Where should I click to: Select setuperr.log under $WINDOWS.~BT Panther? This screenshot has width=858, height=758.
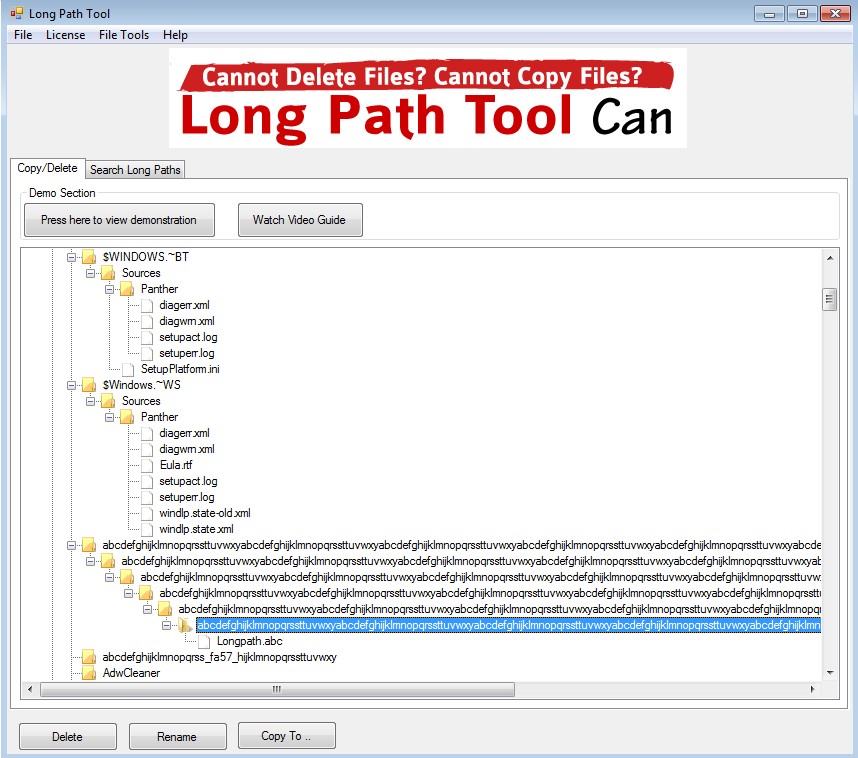pyautogui.click(x=187, y=353)
